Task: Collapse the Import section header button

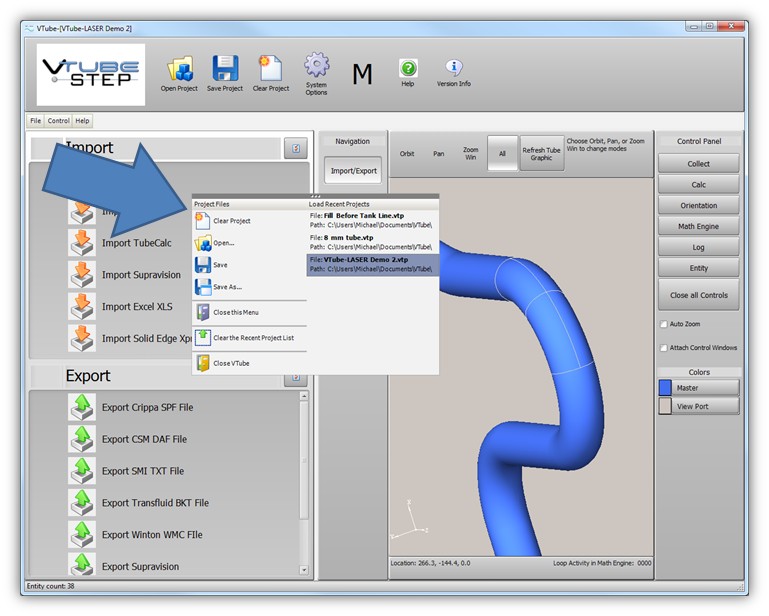Action: [x=294, y=149]
